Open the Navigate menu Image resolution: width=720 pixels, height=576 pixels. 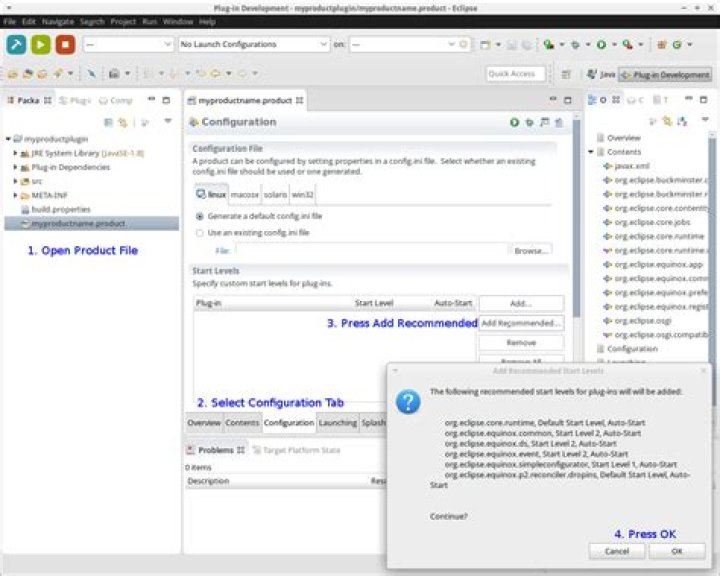coord(58,22)
